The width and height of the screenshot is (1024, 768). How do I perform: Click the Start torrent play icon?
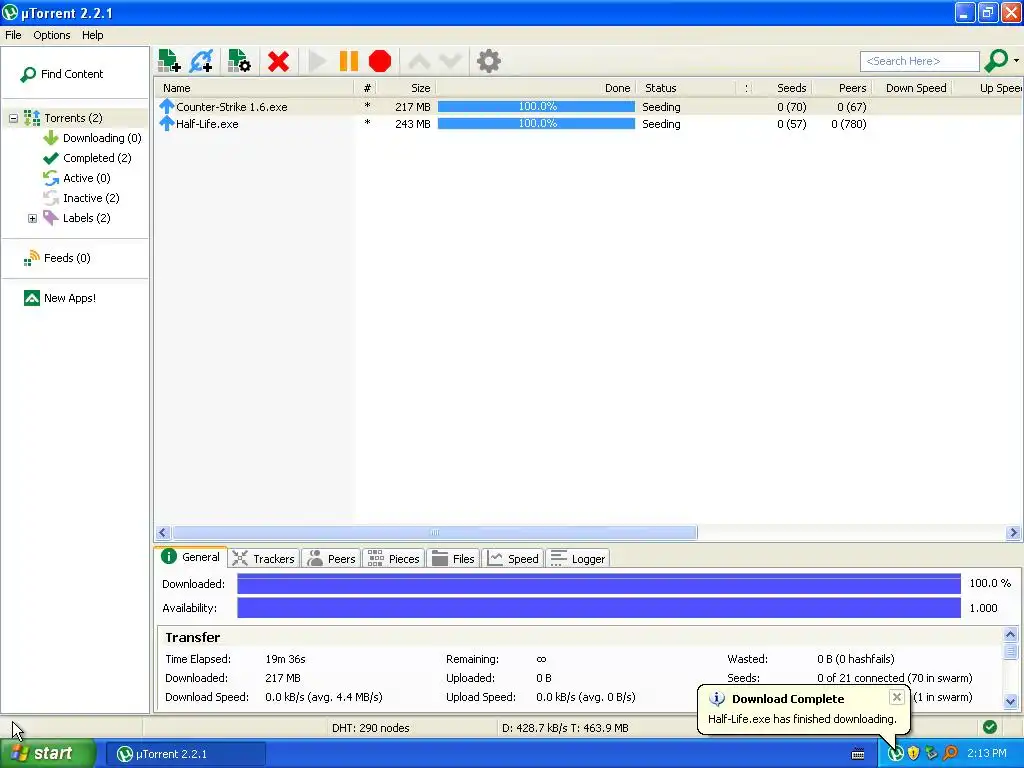point(317,61)
